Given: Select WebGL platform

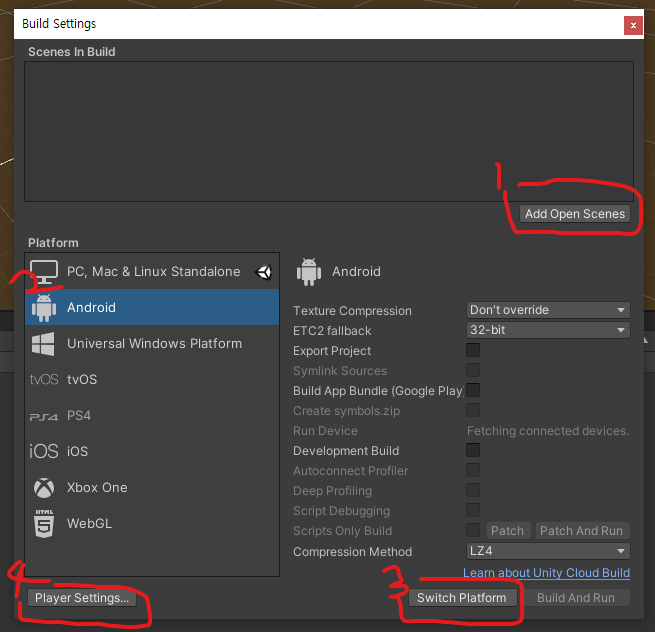Looking at the screenshot, I should pos(152,523).
